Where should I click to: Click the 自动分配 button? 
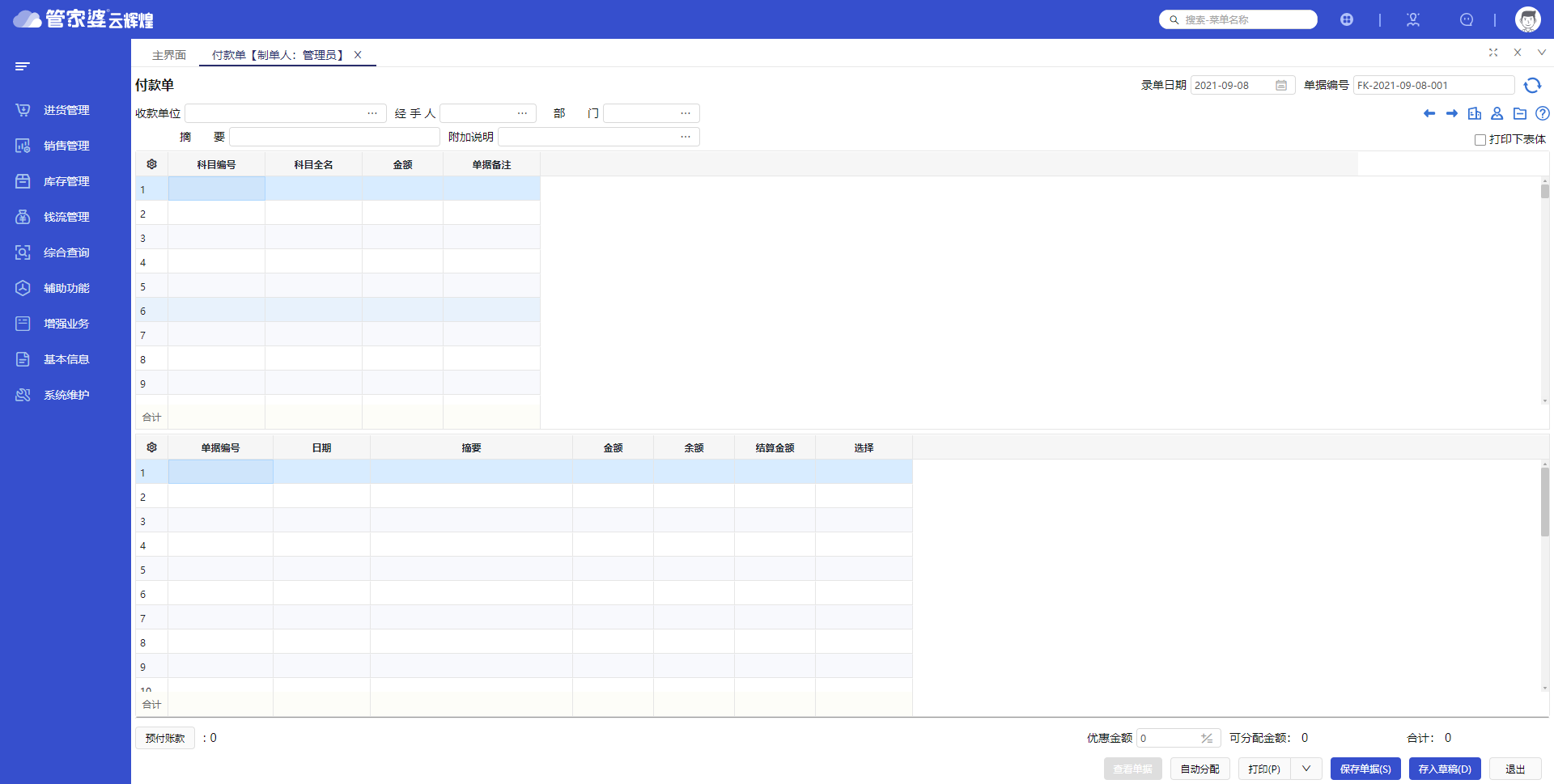(x=1200, y=769)
